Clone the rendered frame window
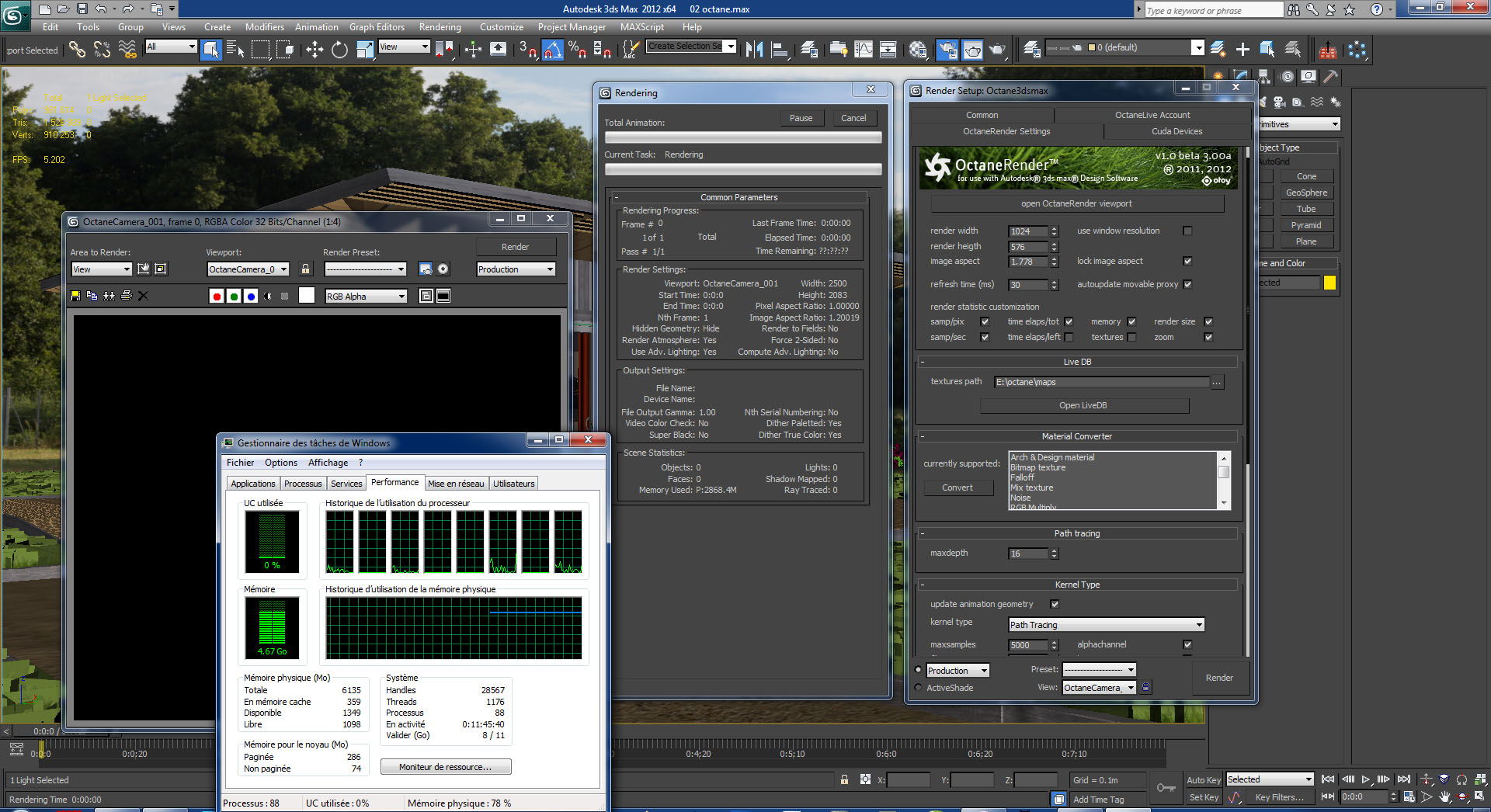1491x812 pixels. coord(109,296)
